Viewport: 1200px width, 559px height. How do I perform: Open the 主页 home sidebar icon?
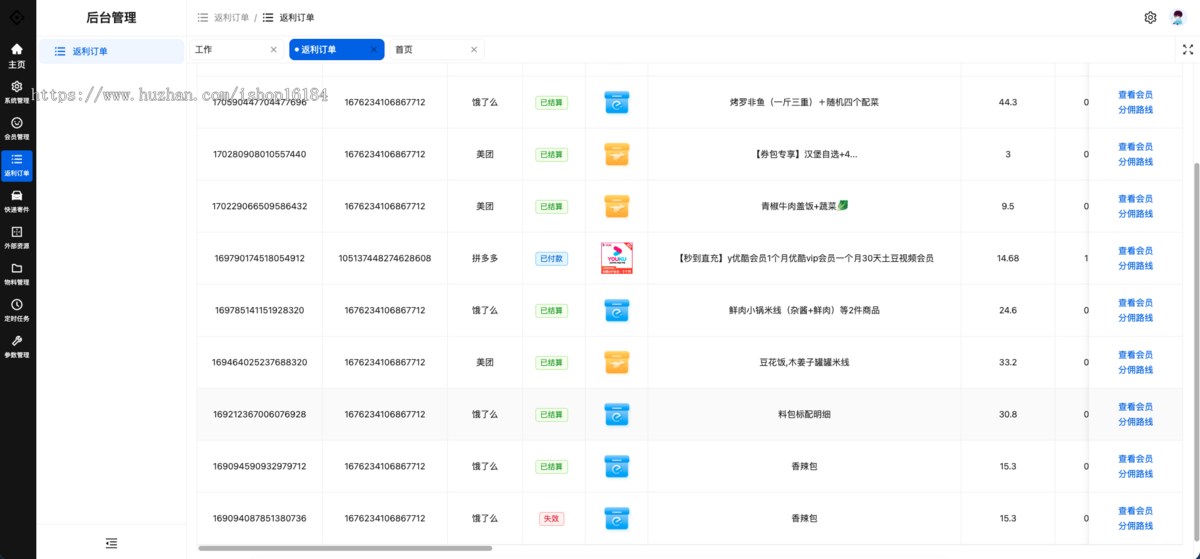(17, 56)
